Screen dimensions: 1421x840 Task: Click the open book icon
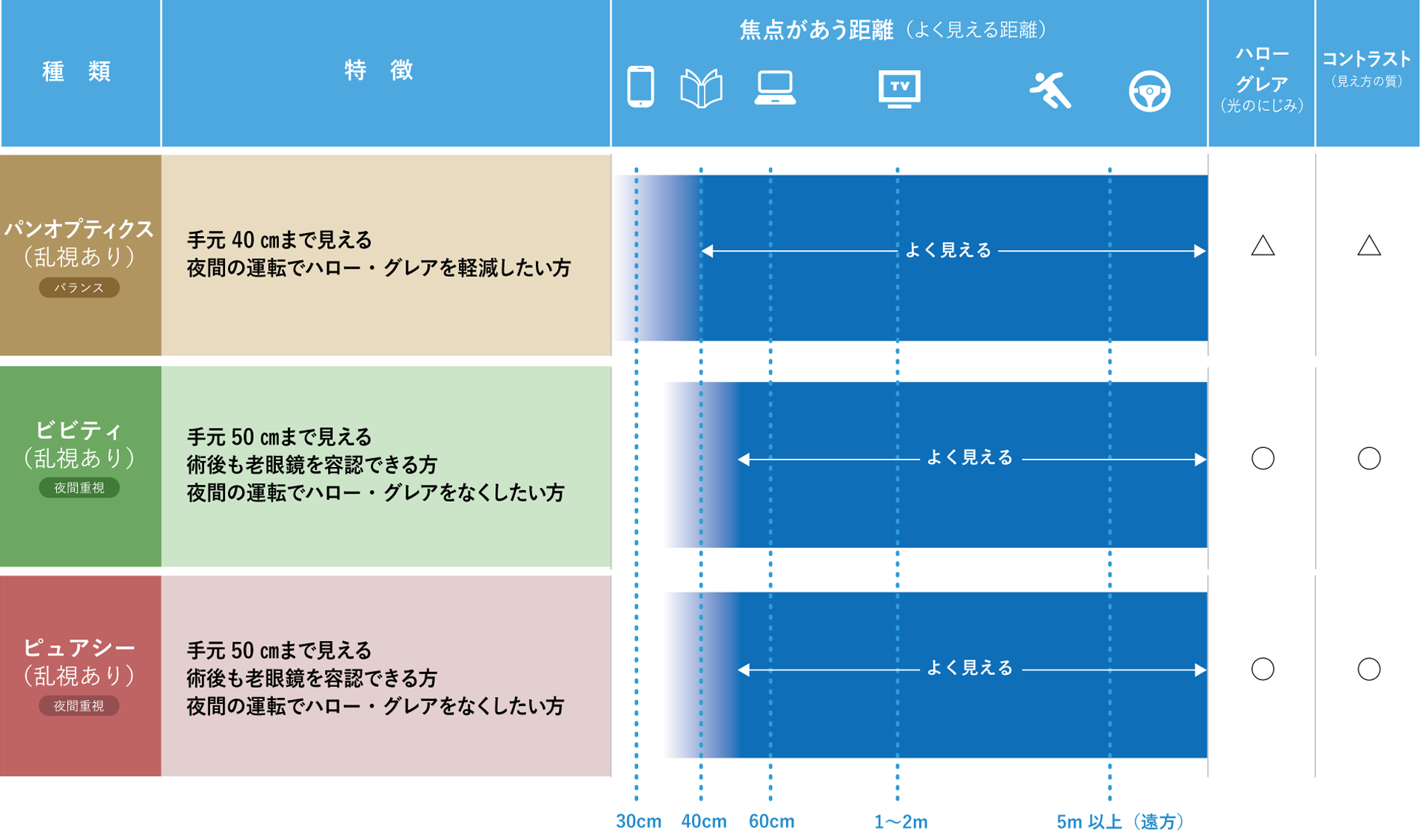coord(701,89)
